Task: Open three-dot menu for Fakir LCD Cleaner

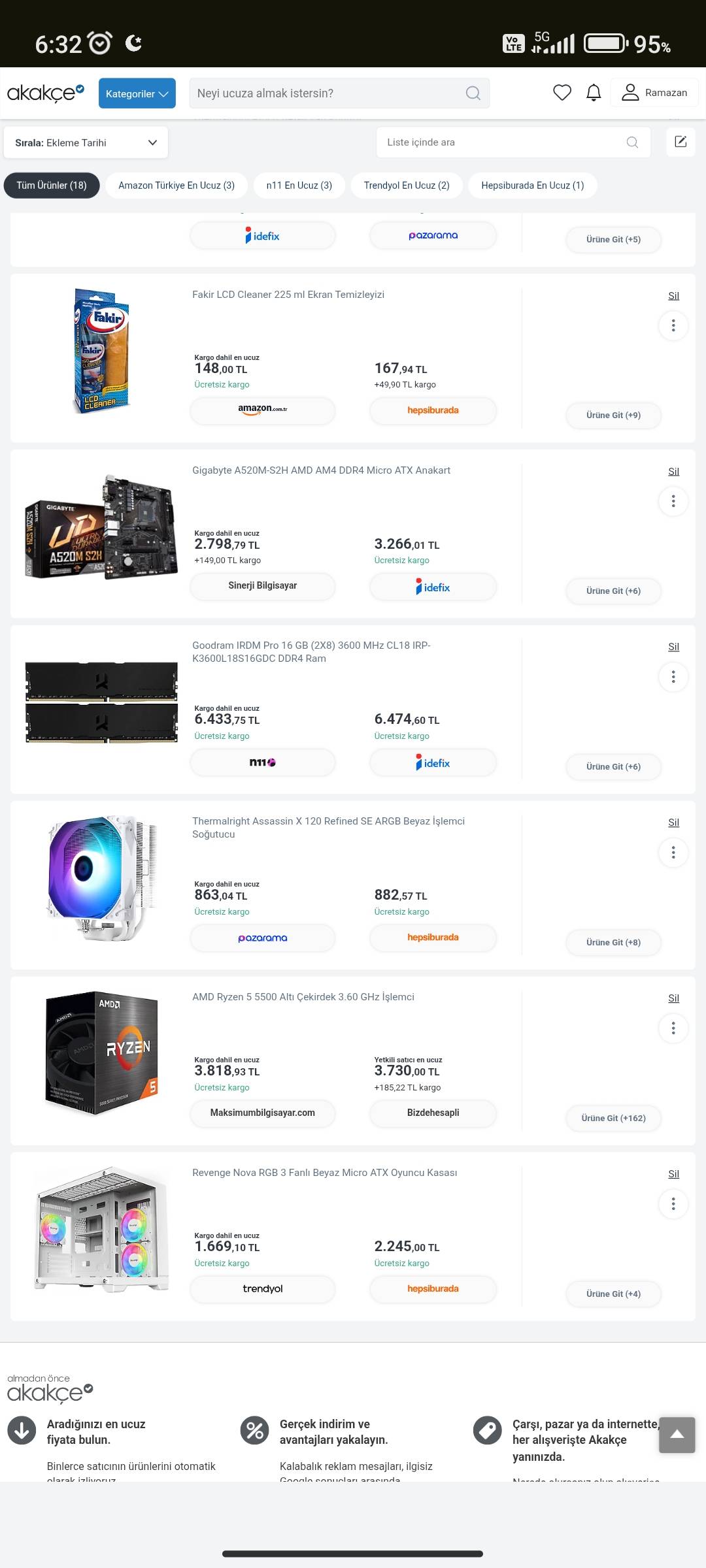Action: pyautogui.click(x=673, y=325)
